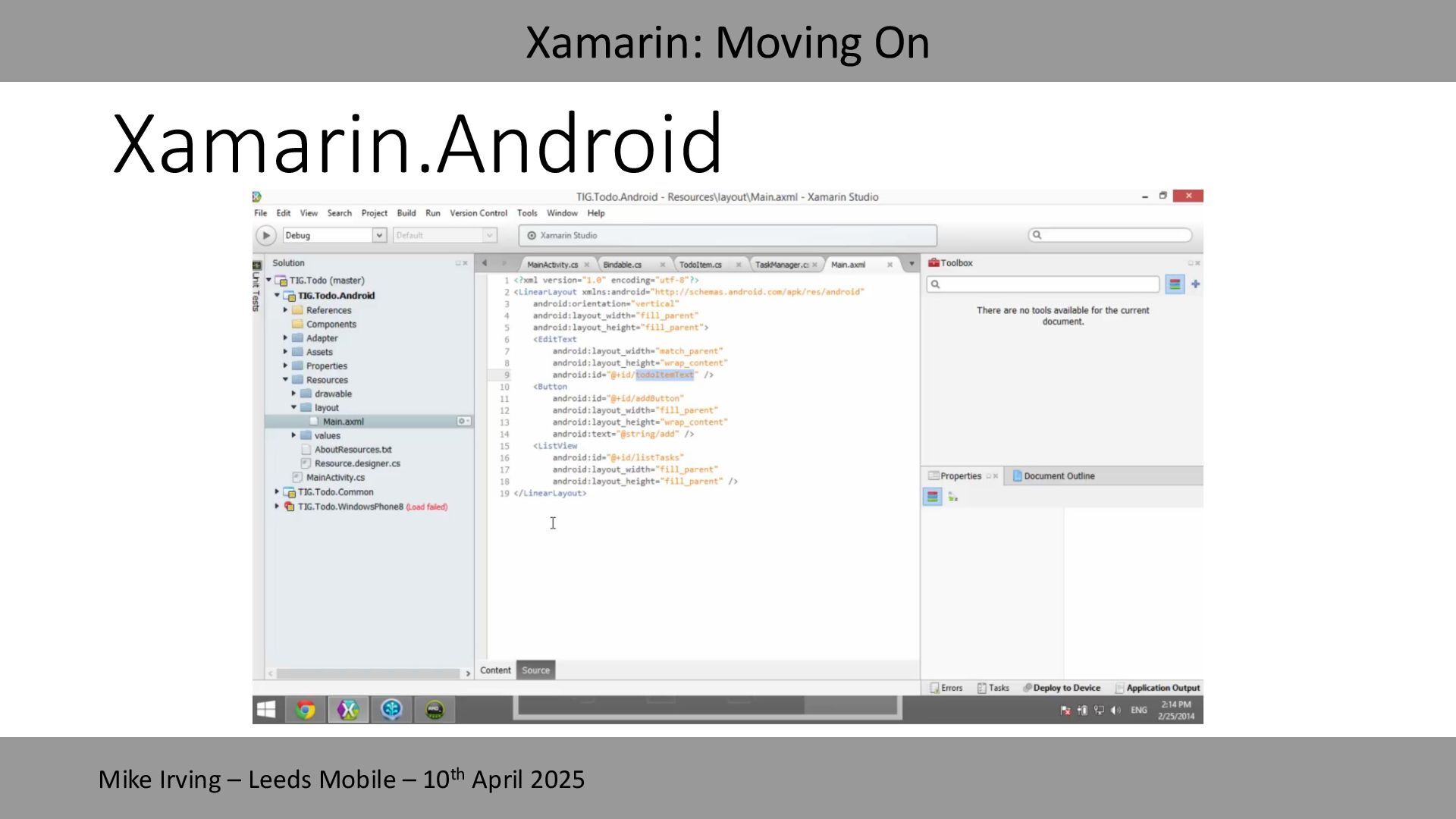Open Chrome from the taskbar
Image resolution: width=1456 pixels, height=819 pixels.
pos(306,710)
